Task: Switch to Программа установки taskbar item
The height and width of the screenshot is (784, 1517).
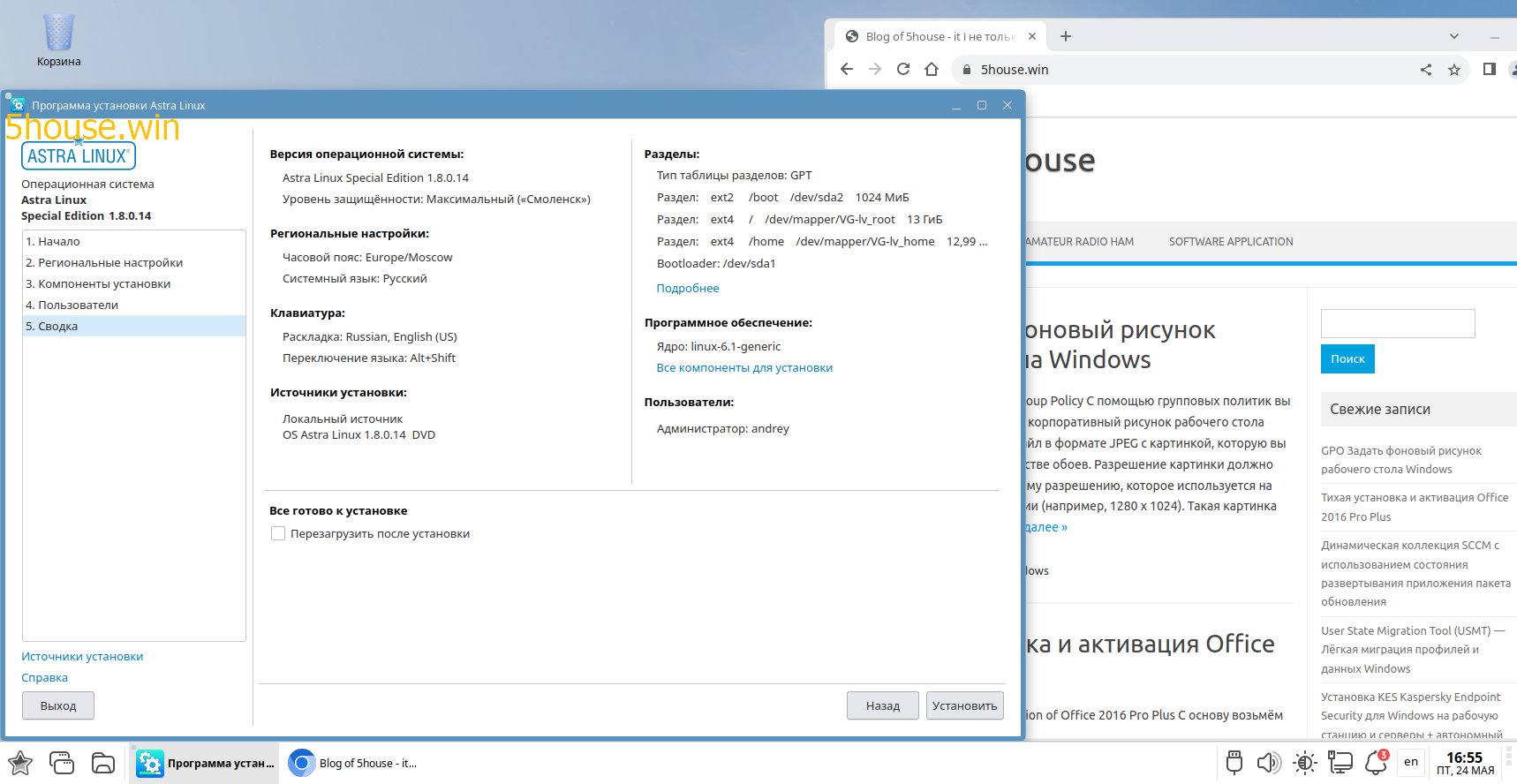Action: coord(204,763)
